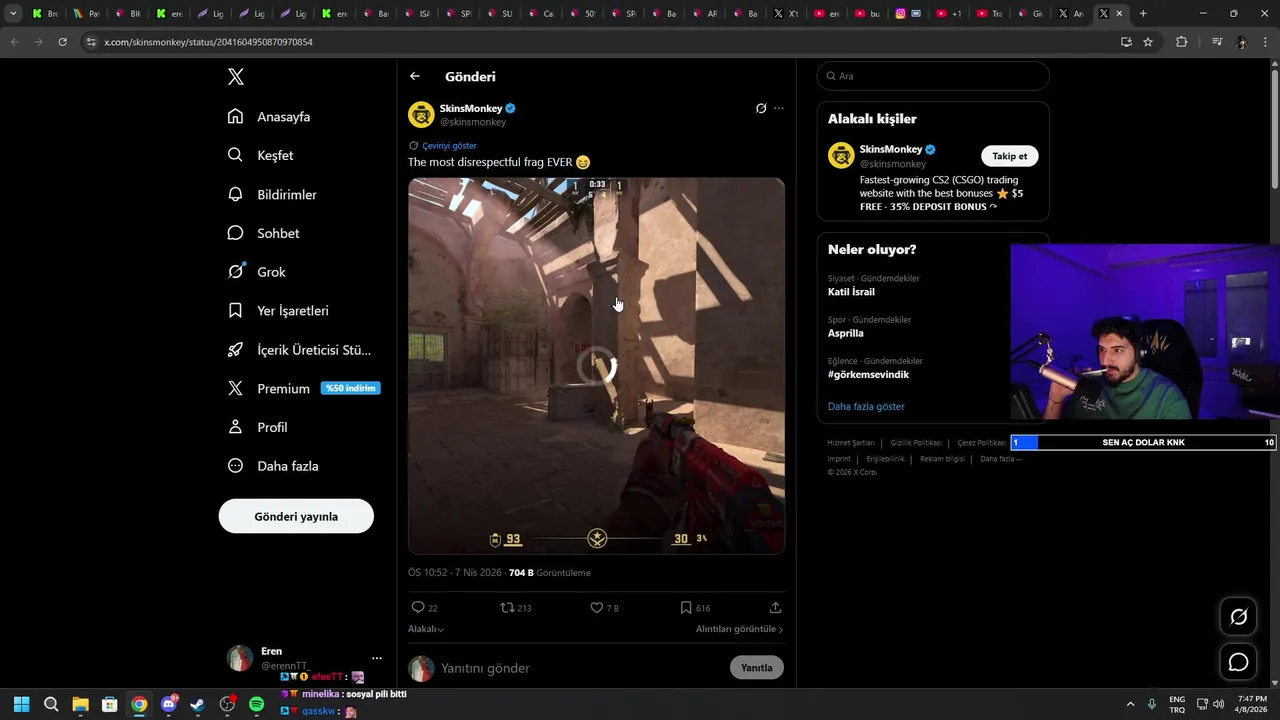Screen dimensions: 1280x720
Task: Open Chrome media control icon
Action: 1217,42
